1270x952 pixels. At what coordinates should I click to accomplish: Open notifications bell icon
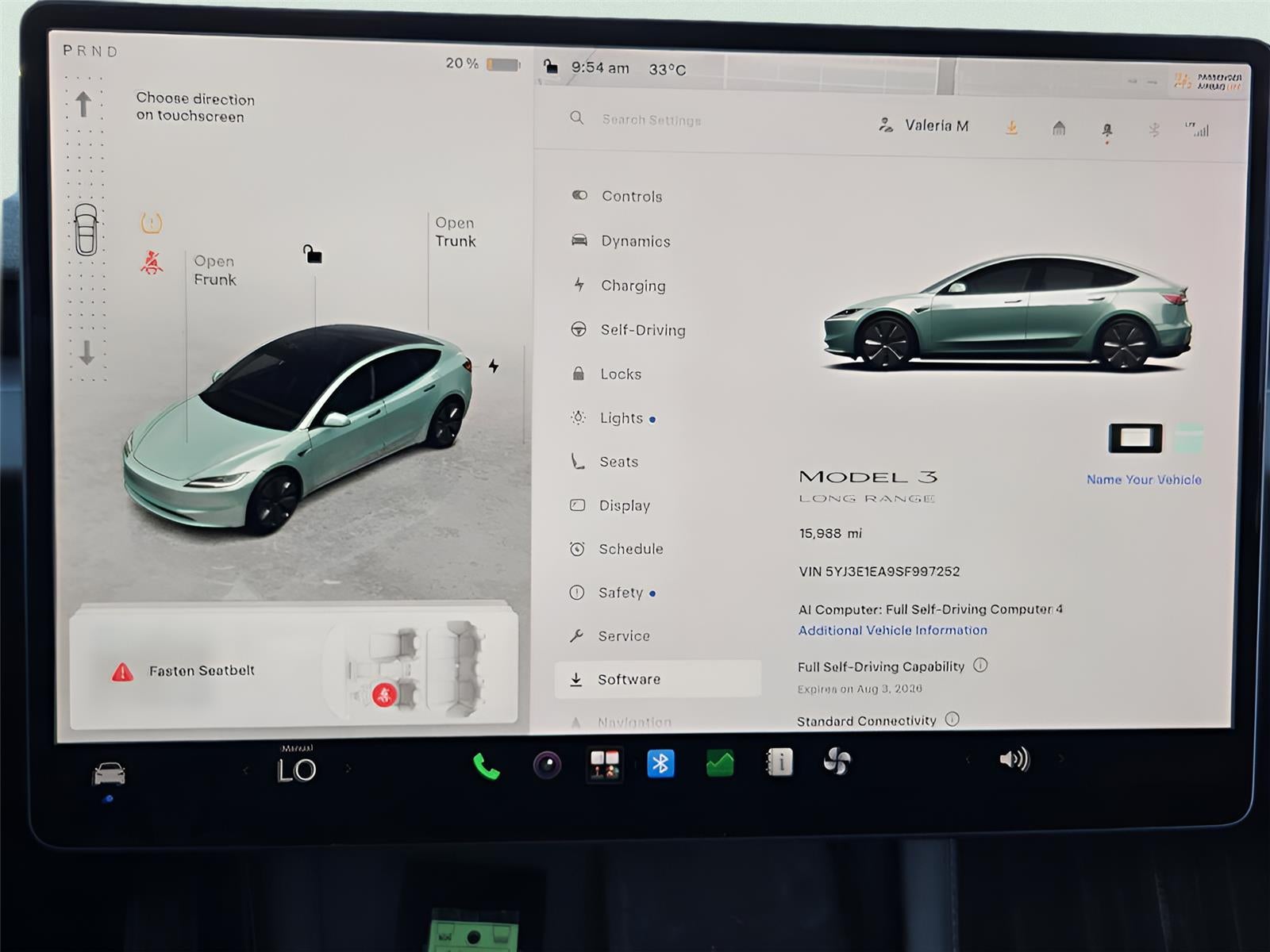pos(1107,130)
